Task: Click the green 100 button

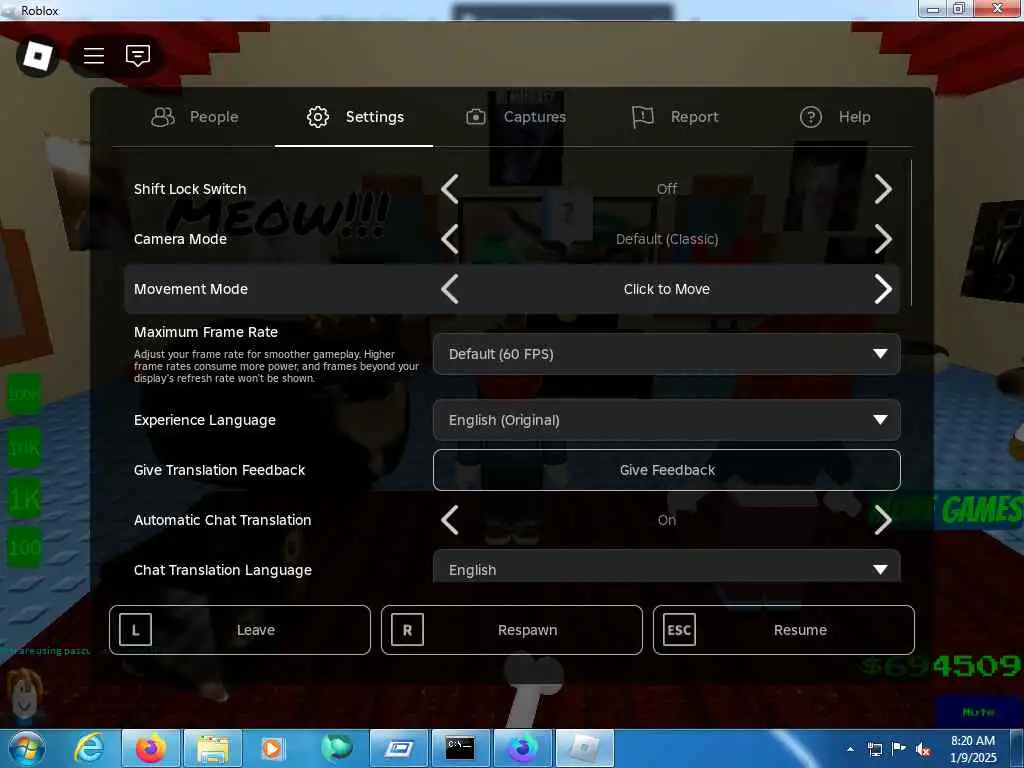Action: point(24,547)
